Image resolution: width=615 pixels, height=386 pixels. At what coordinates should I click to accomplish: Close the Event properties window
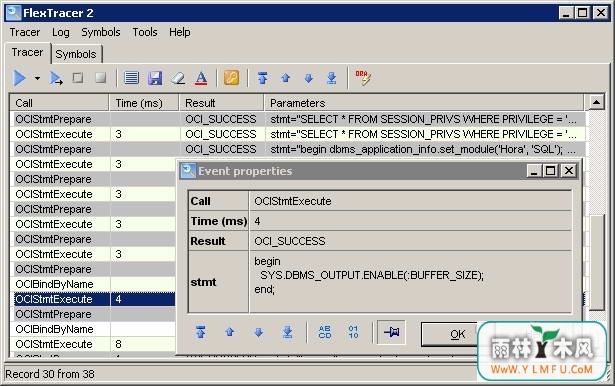click(569, 171)
